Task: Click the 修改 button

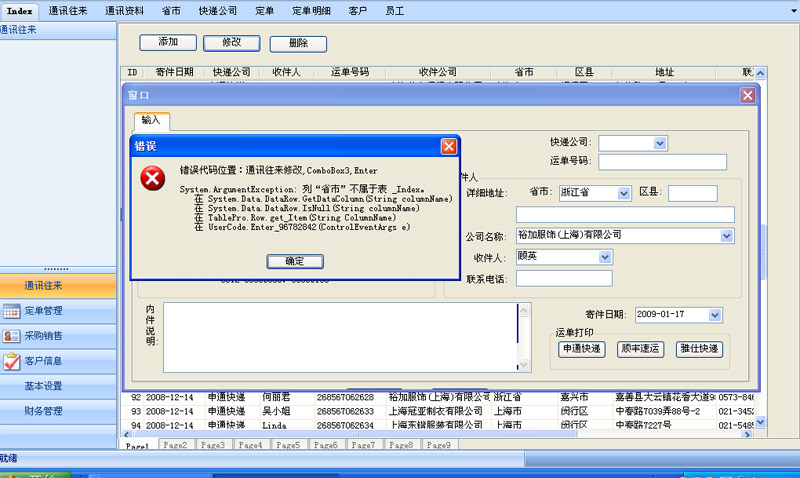Action: coord(232,43)
